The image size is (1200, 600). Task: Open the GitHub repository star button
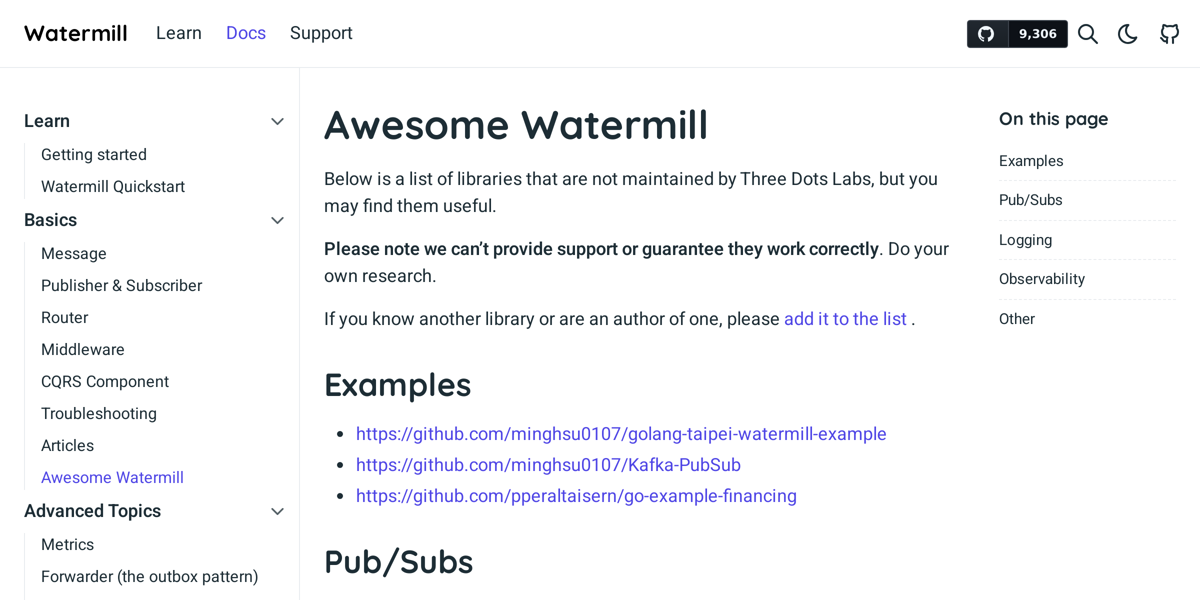click(986, 33)
